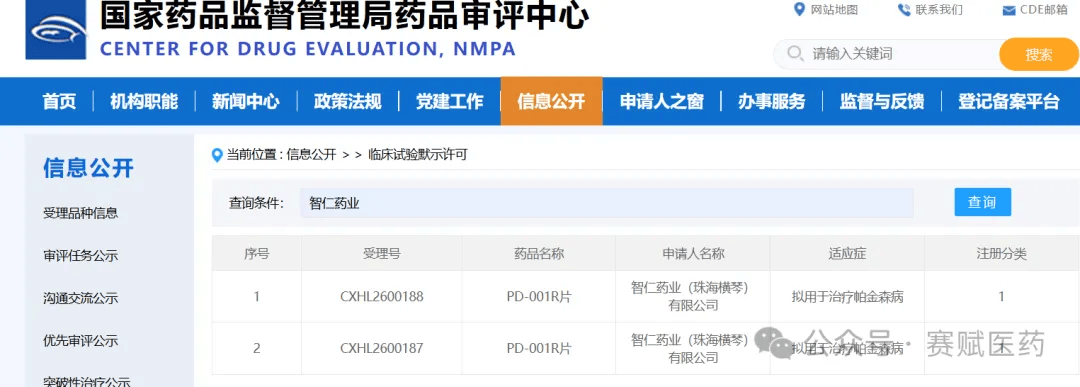Open the 党建工作 menu

click(x=450, y=101)
